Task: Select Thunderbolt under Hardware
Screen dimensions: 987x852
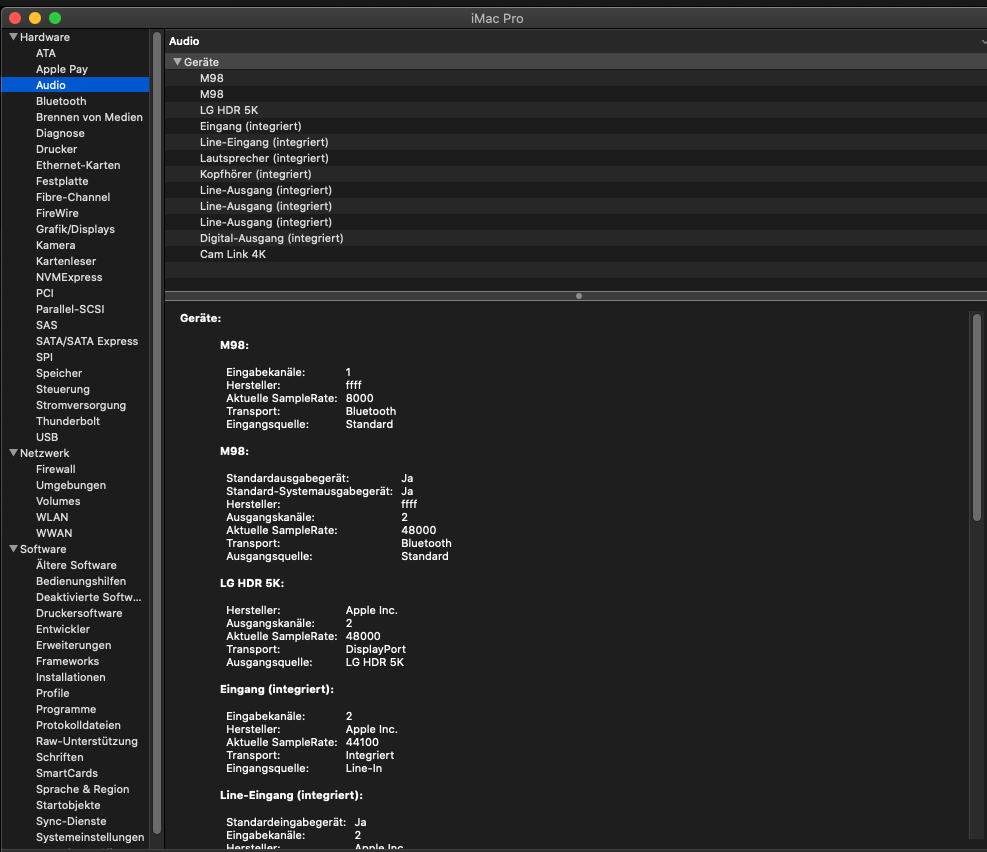Action: [68, 421]
